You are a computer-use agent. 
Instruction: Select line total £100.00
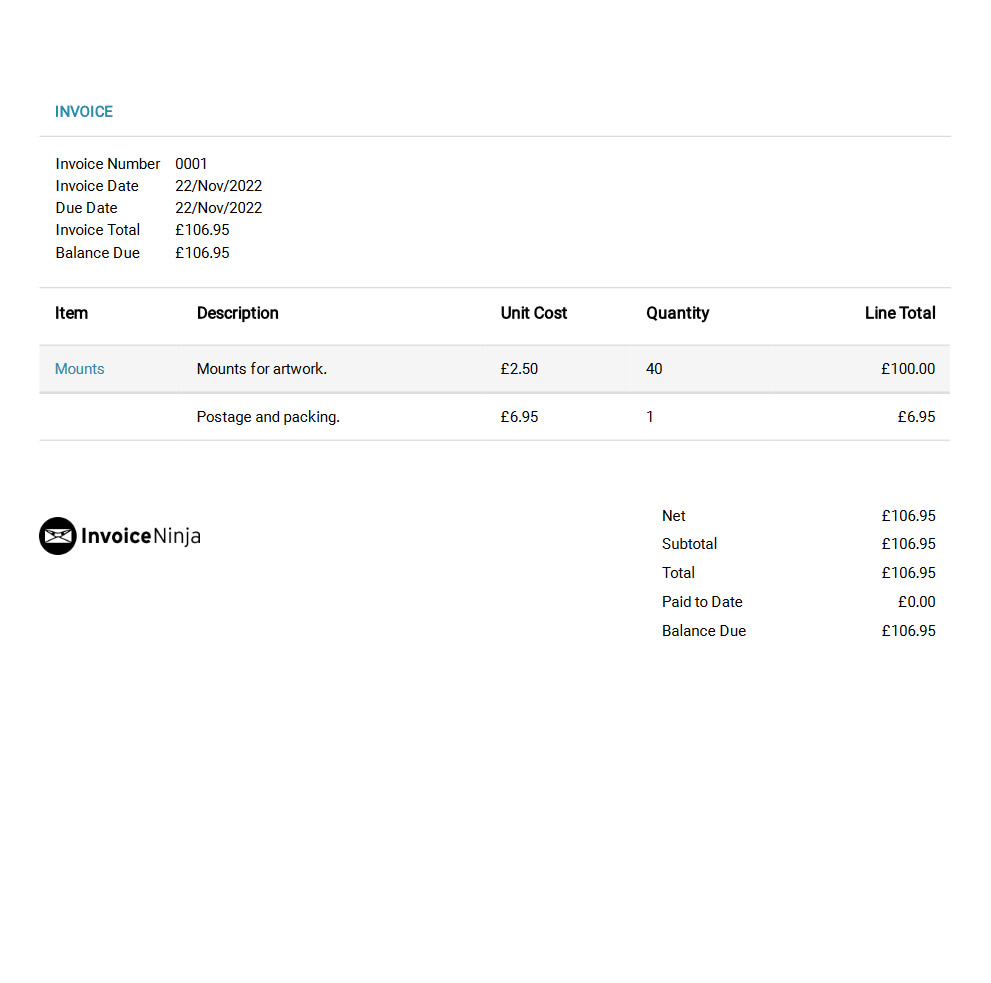(x=908, y=369)
